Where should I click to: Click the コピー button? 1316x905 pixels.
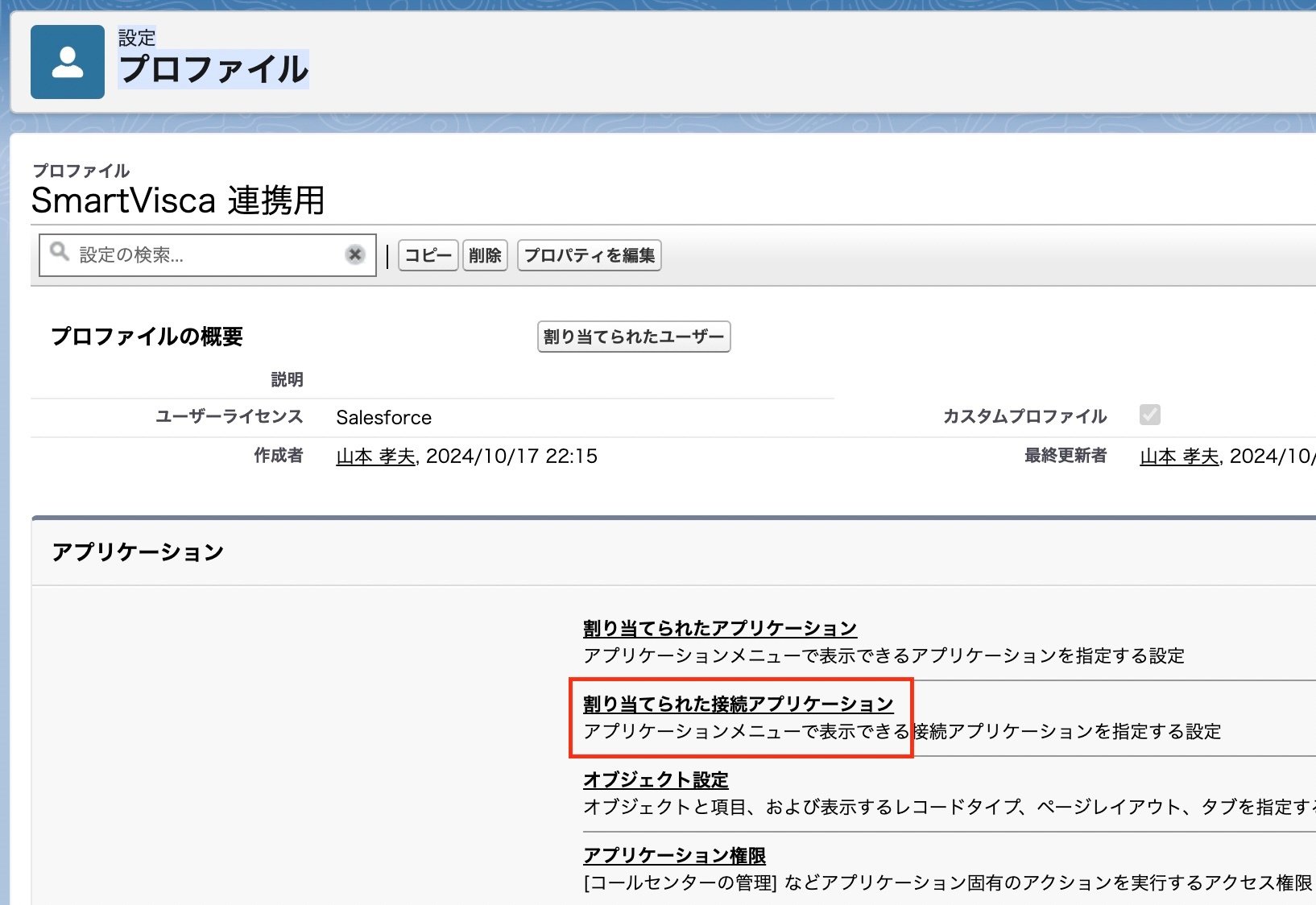(x=428, y=255)
